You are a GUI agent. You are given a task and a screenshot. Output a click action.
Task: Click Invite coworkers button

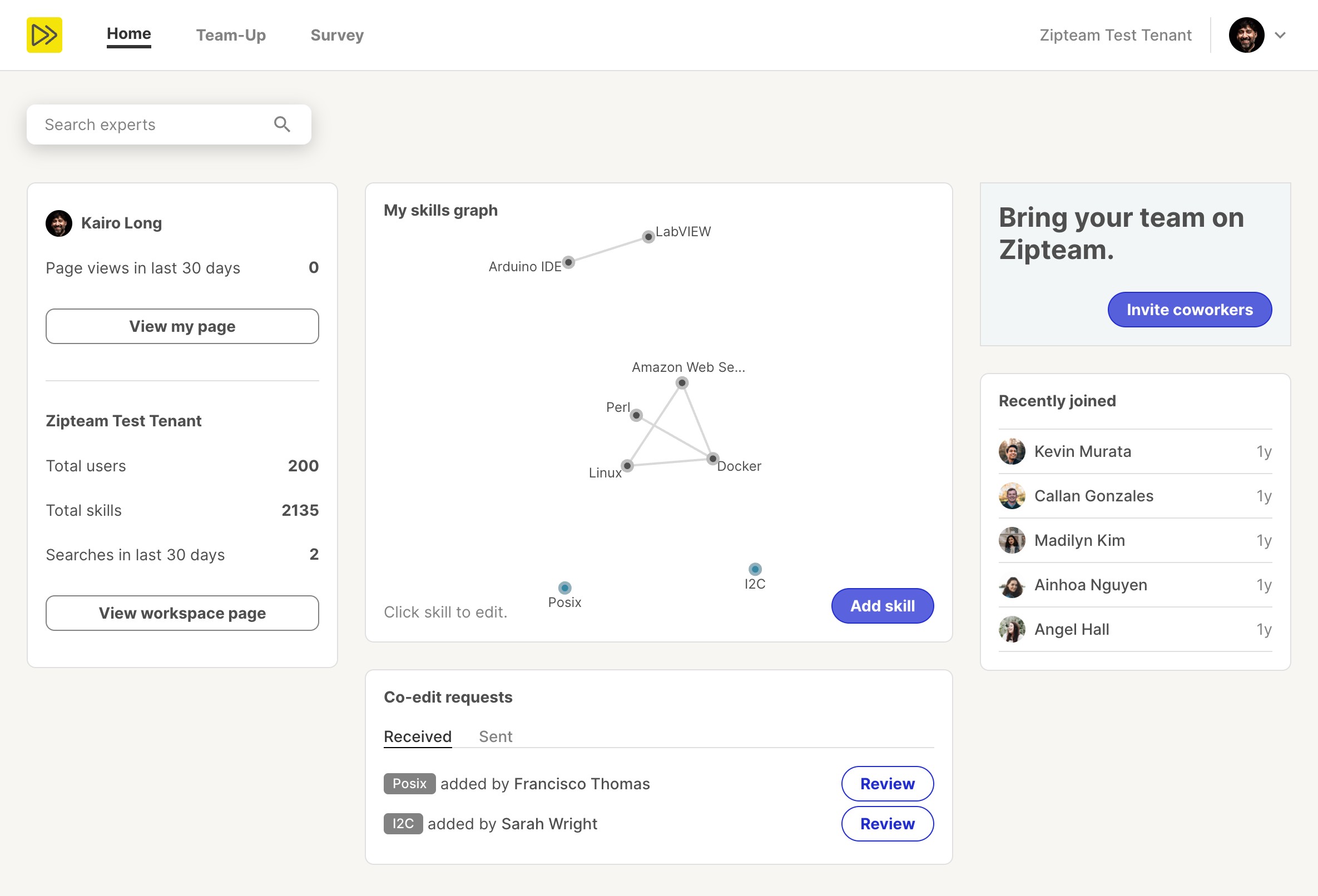[1190, 310]
